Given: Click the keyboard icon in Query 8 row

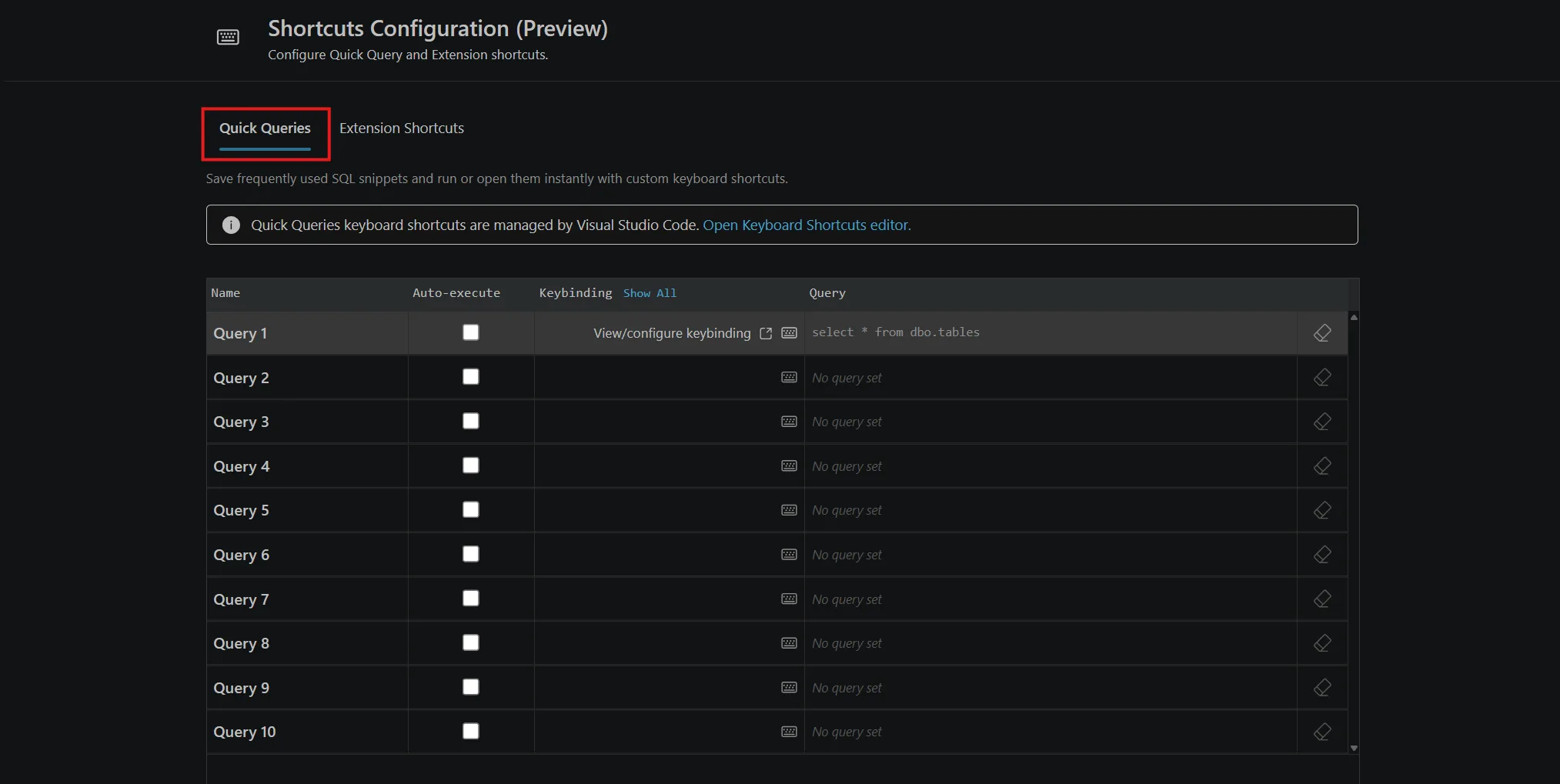Looking at the screenshot, I should tap(789, 643).
